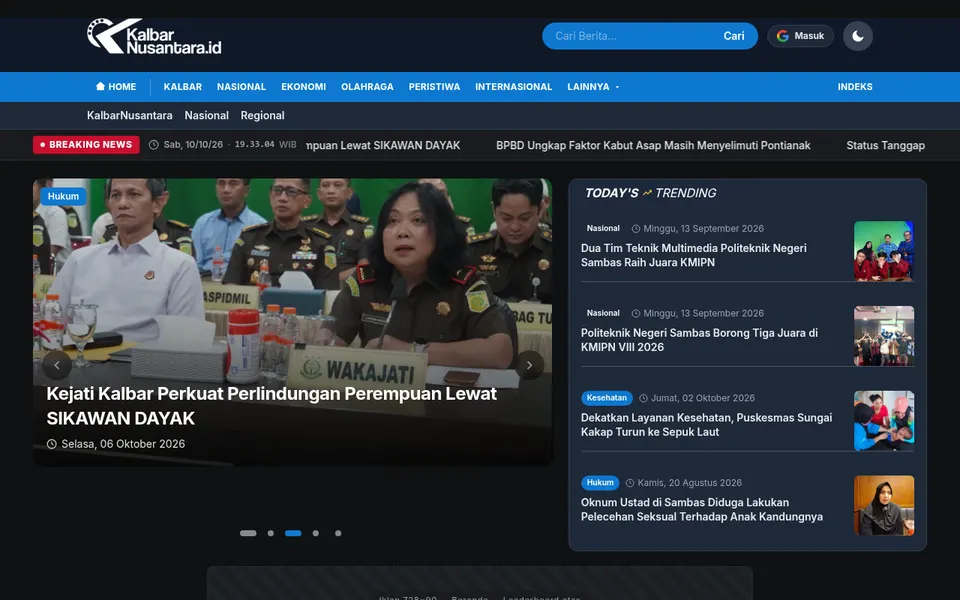Screen dimensions: 960x600
Task: Click the Hukum tag on slider image
Action: [x=63, y=197]
